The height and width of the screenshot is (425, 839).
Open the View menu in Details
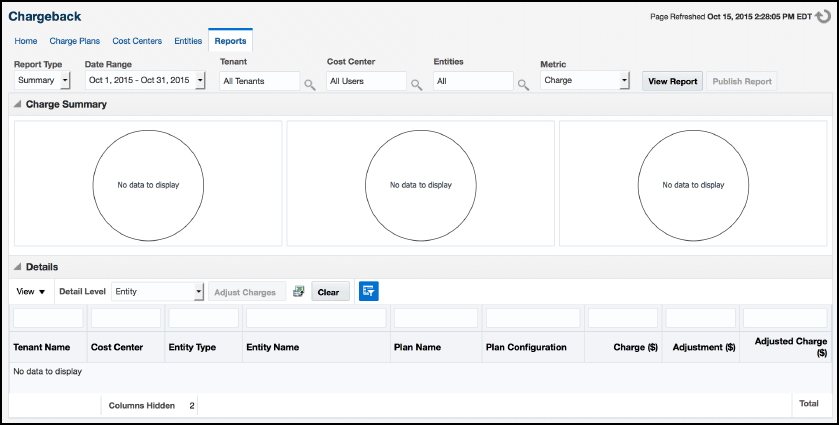[x=30, y=292]
